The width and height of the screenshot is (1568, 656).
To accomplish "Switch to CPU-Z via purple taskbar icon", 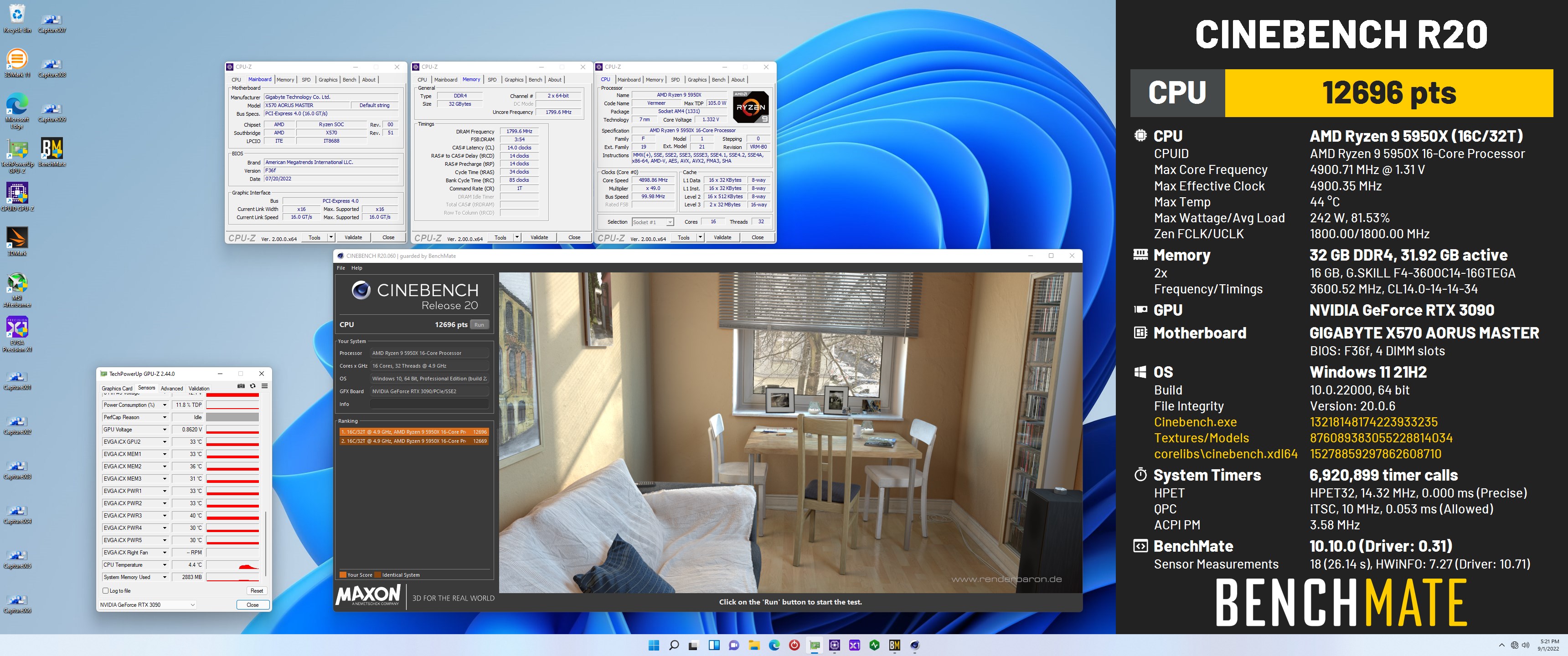I will click(x=835, y=645).
